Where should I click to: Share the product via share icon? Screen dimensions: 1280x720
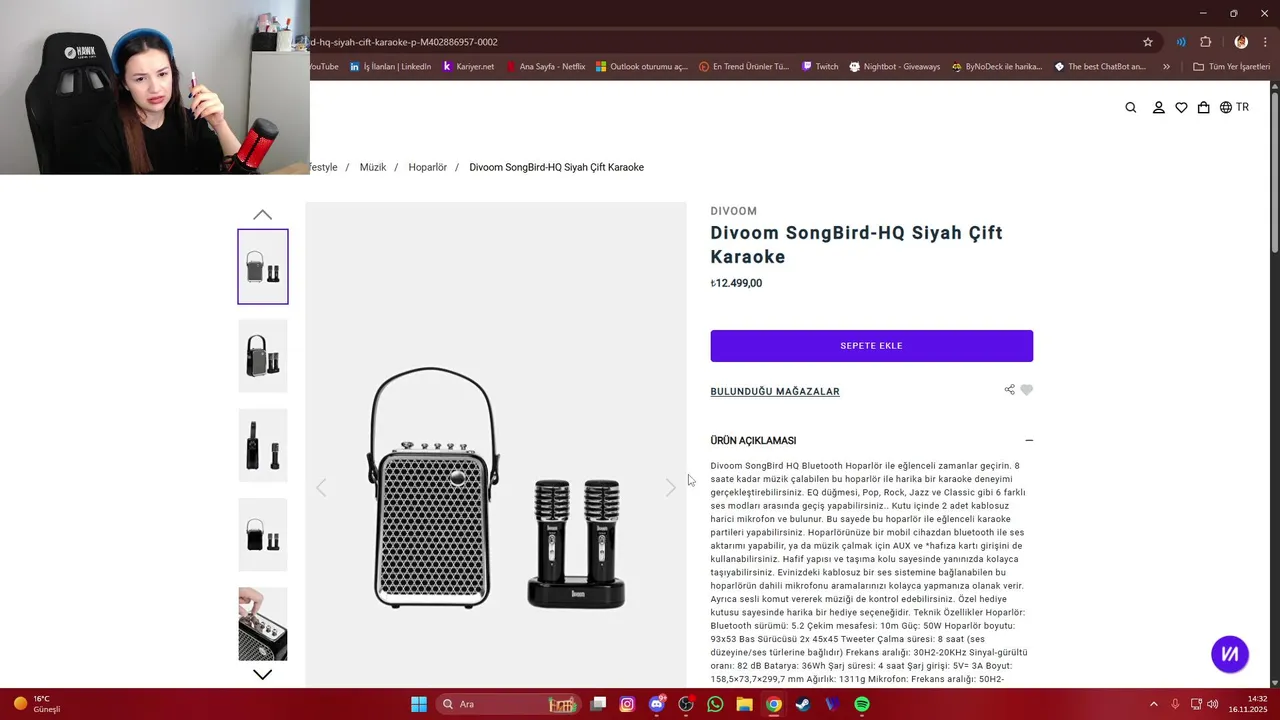tap(1009, 390)
